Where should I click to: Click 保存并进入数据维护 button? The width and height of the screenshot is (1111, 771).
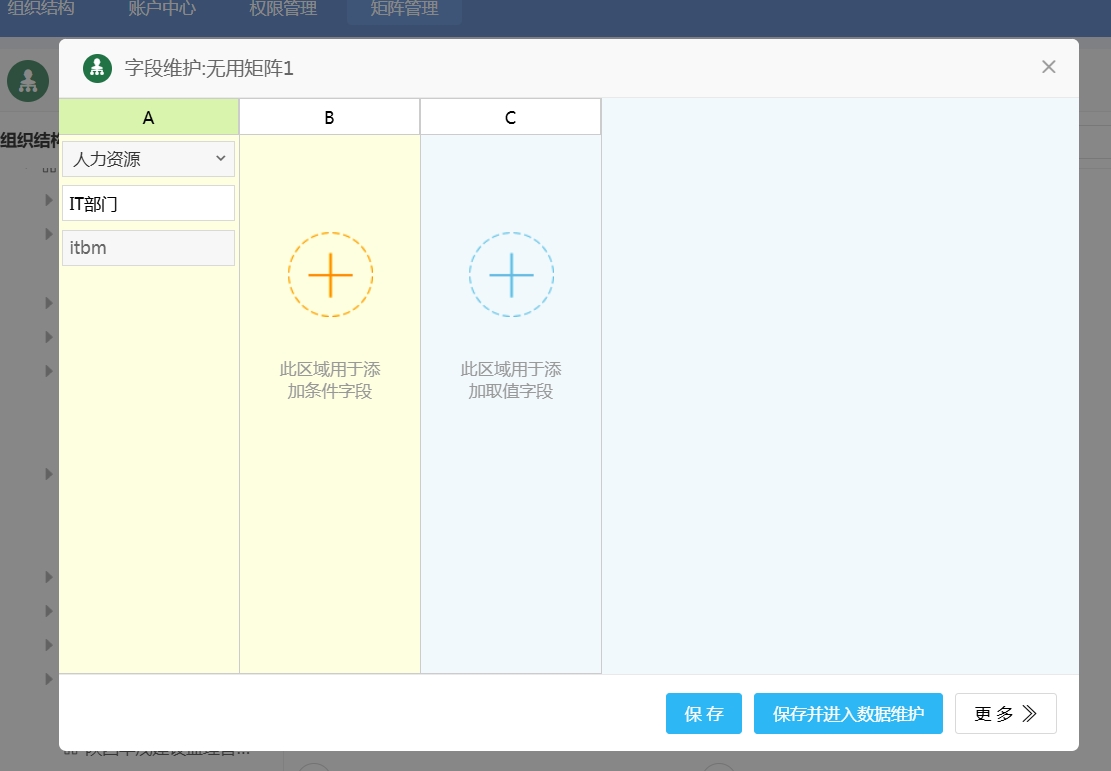tap(848, 714)
